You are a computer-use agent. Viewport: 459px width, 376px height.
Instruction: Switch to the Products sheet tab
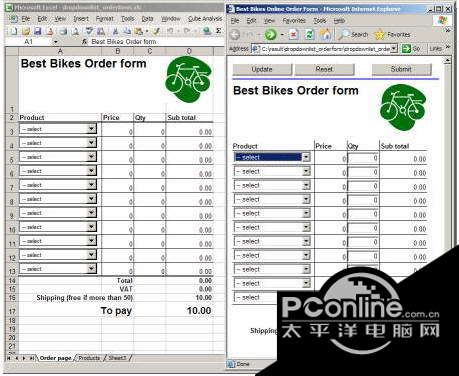point(89,358)
